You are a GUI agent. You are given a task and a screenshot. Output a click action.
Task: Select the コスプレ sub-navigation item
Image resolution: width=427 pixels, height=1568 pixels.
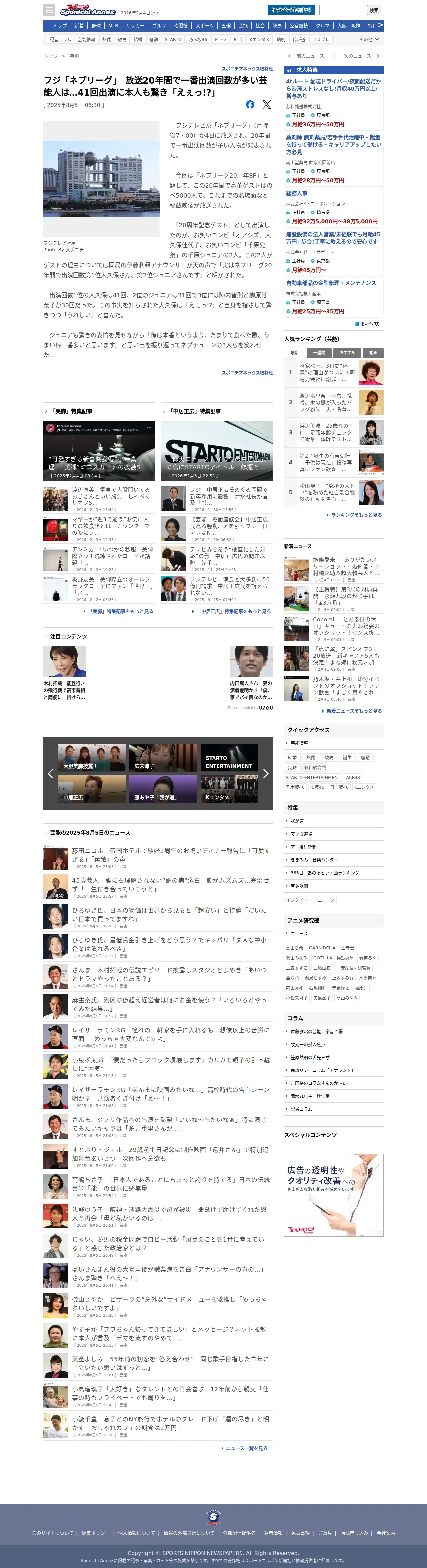point(321,40)
